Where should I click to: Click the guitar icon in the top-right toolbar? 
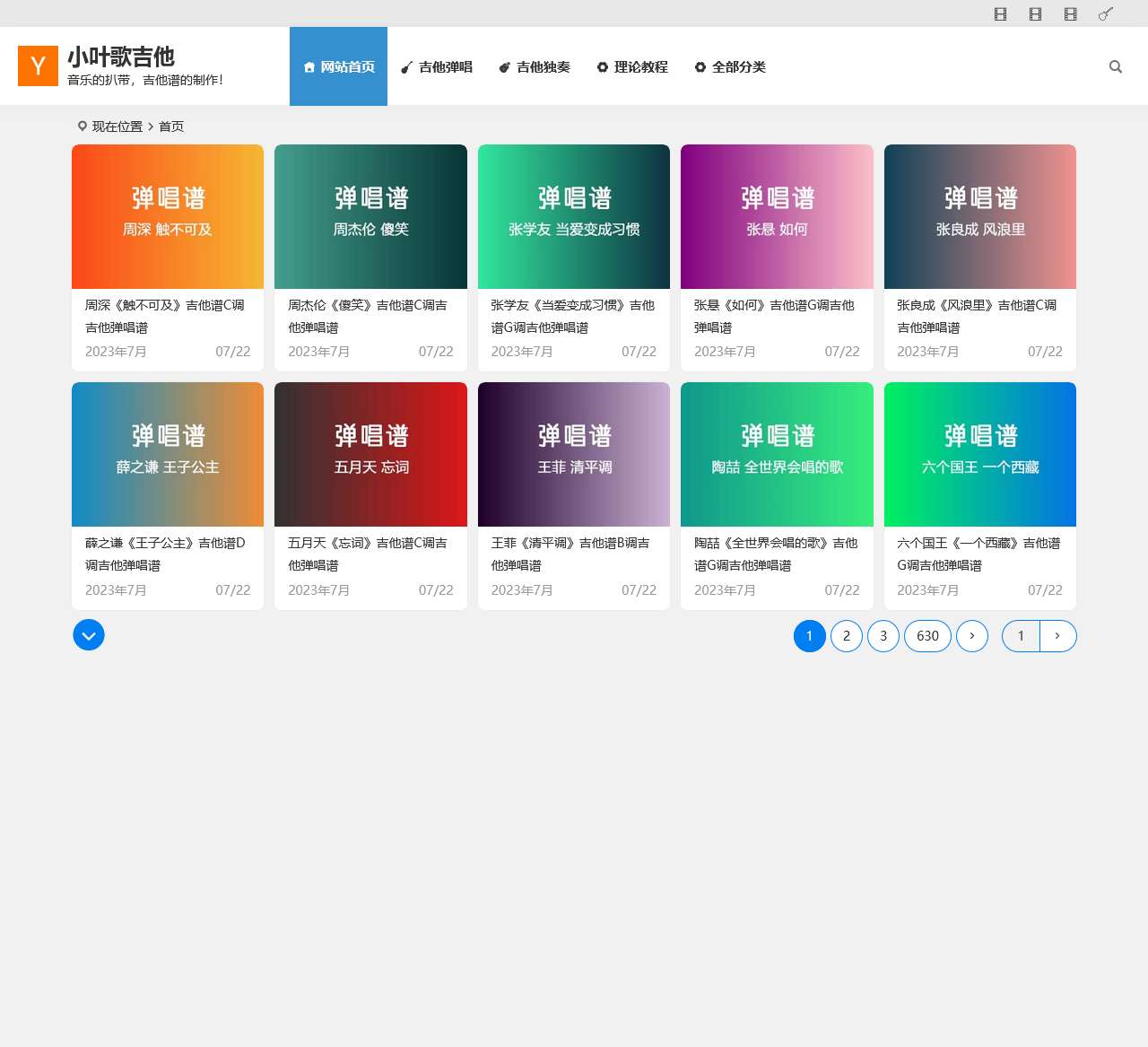click(1105, 13)
